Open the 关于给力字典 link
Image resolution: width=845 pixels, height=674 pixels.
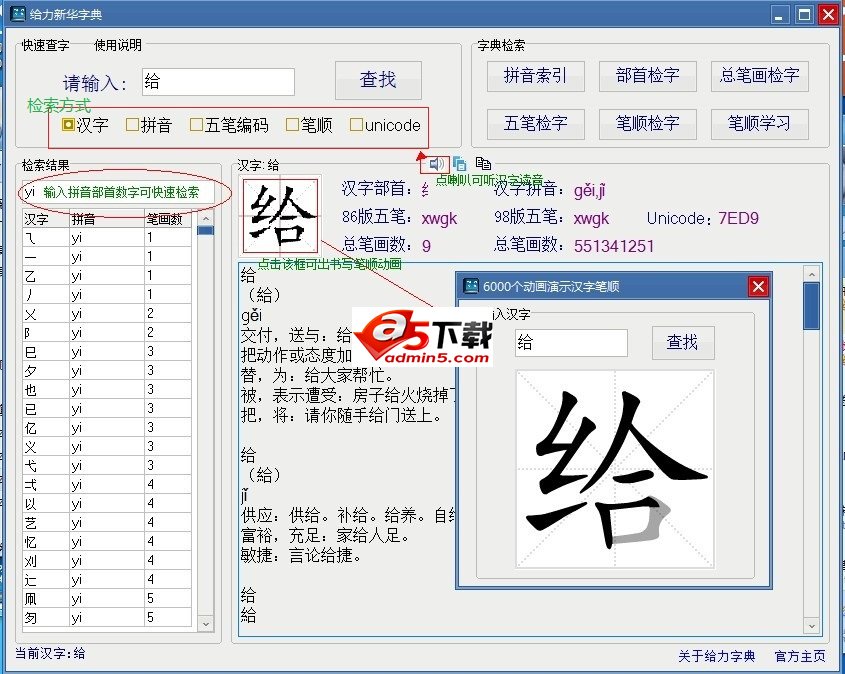[716, 656]
